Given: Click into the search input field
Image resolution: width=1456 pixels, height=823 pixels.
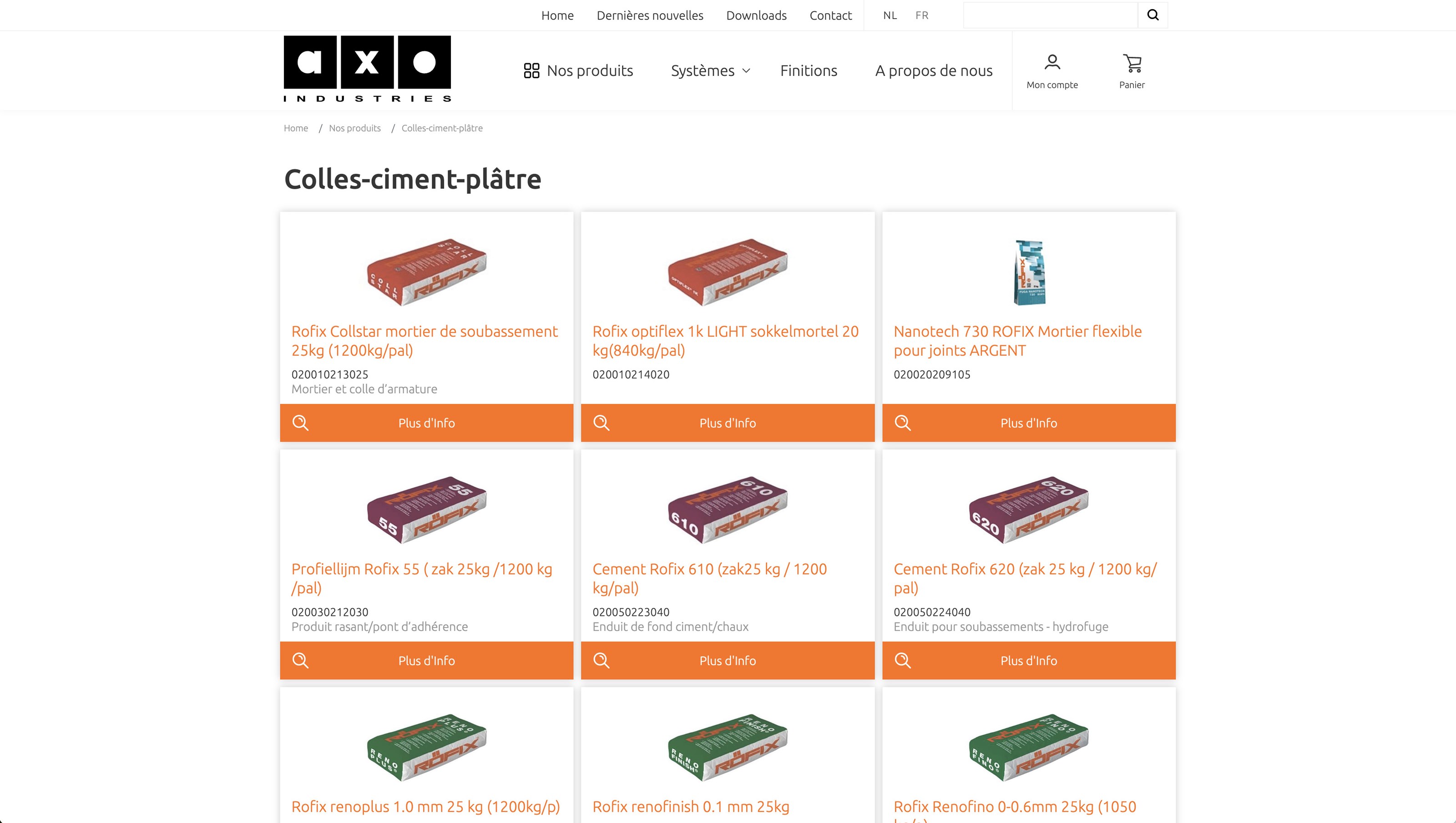Looking at the screenshot, I should point(1050,15).
